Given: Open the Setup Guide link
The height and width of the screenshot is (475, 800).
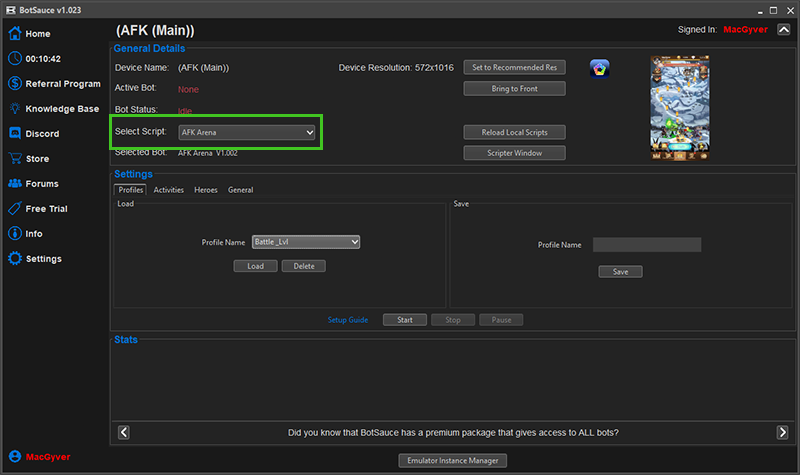Looking at the screenshot, I should click(348, 320).
